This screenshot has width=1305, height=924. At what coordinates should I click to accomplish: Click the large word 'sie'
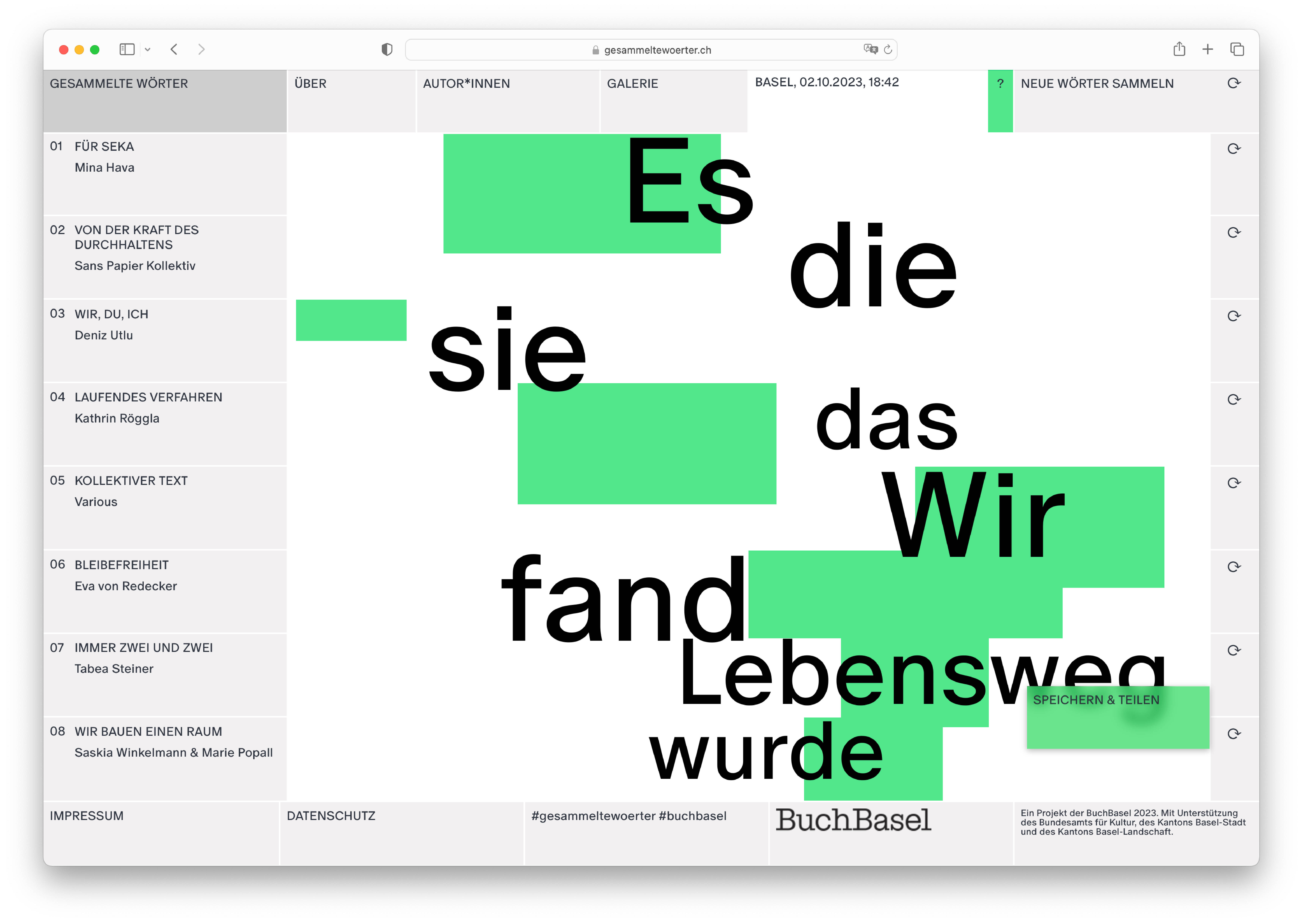(507, 349)
